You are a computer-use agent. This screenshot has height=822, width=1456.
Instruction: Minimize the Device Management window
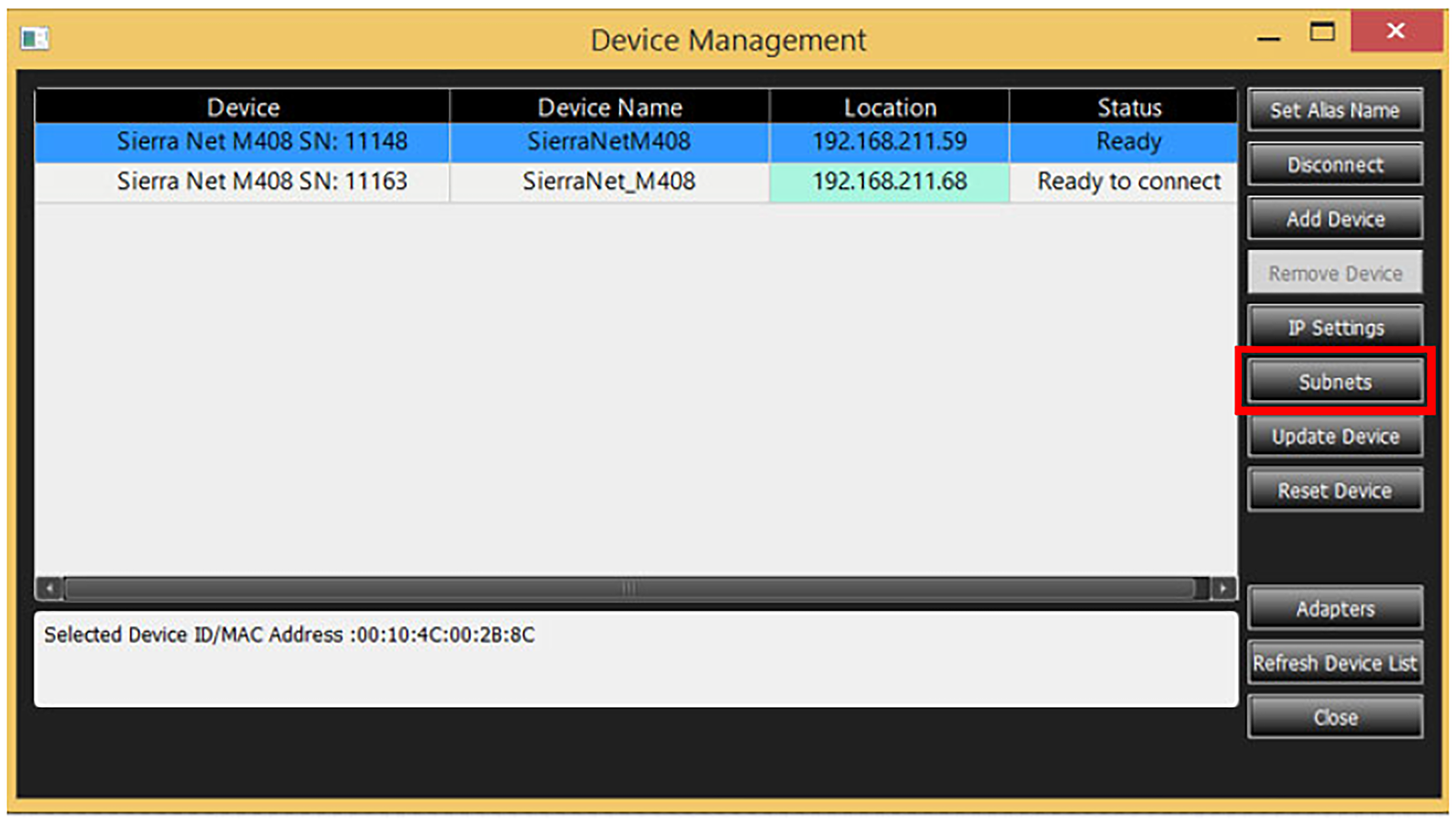1269,38
